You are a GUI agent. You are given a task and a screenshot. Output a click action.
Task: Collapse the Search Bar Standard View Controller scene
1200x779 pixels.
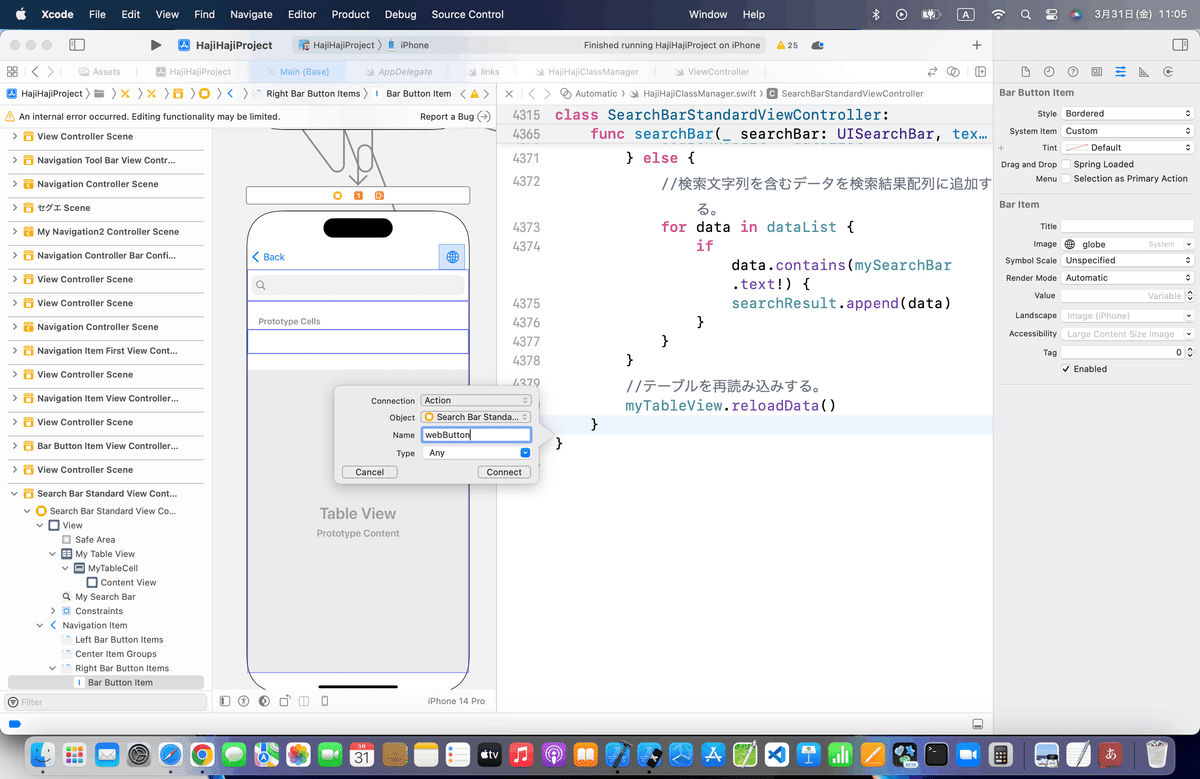(15, 493)
